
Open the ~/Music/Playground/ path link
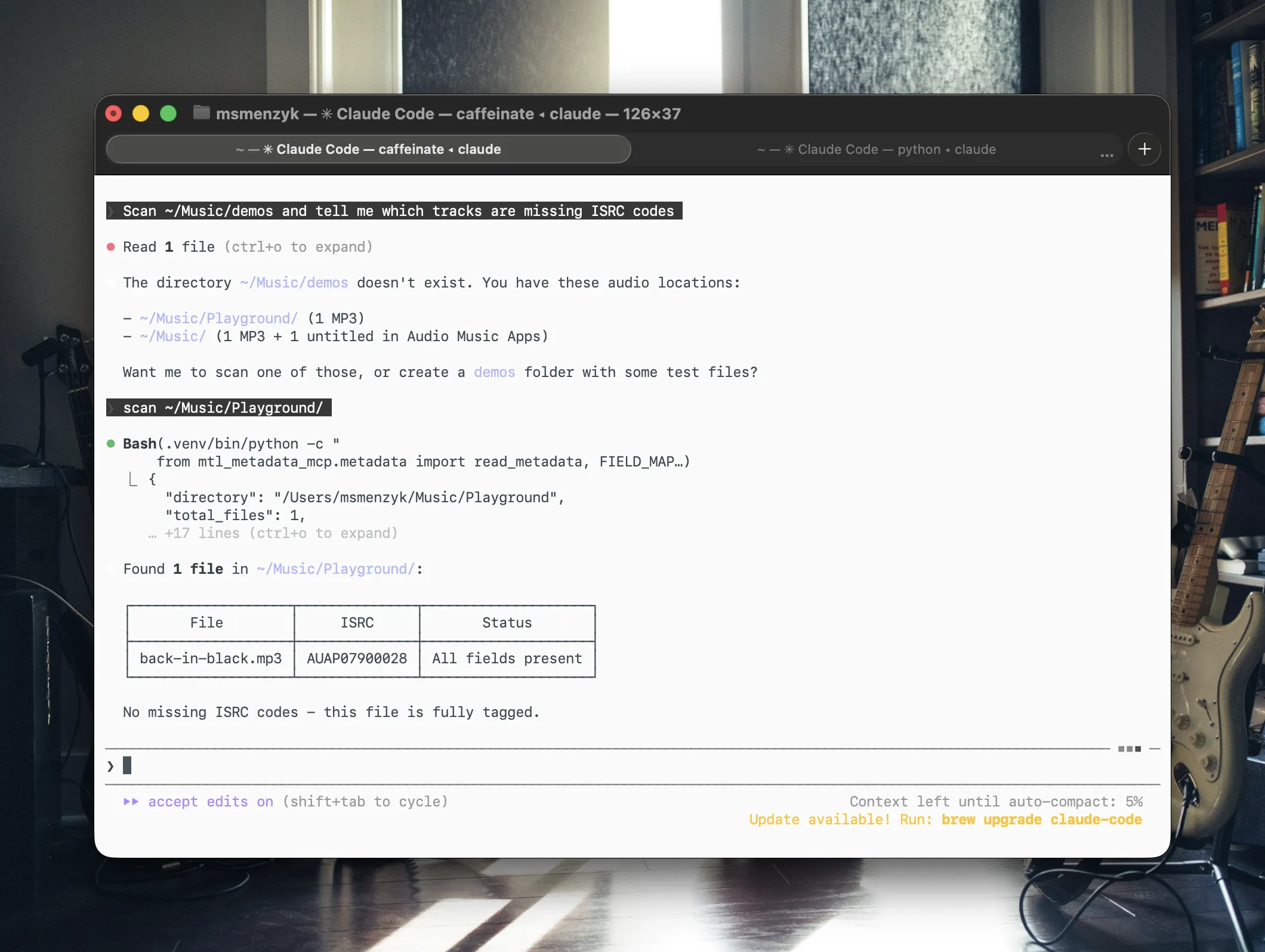point(218,318)
